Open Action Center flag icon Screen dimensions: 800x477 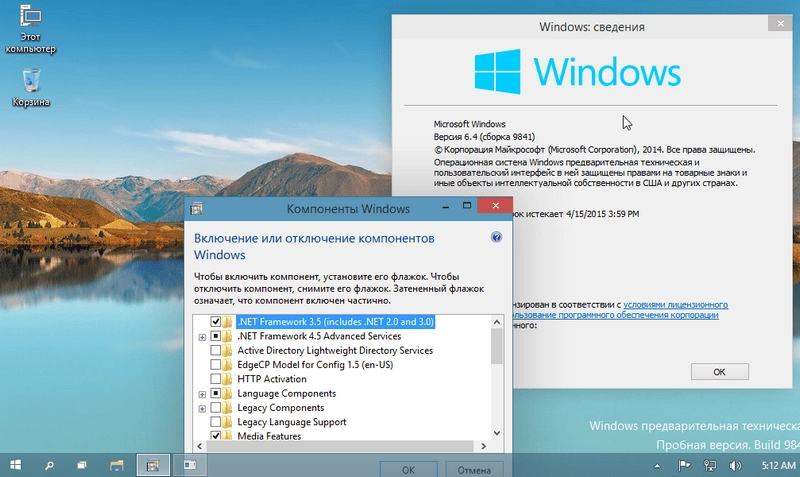[x=684, y=465]
